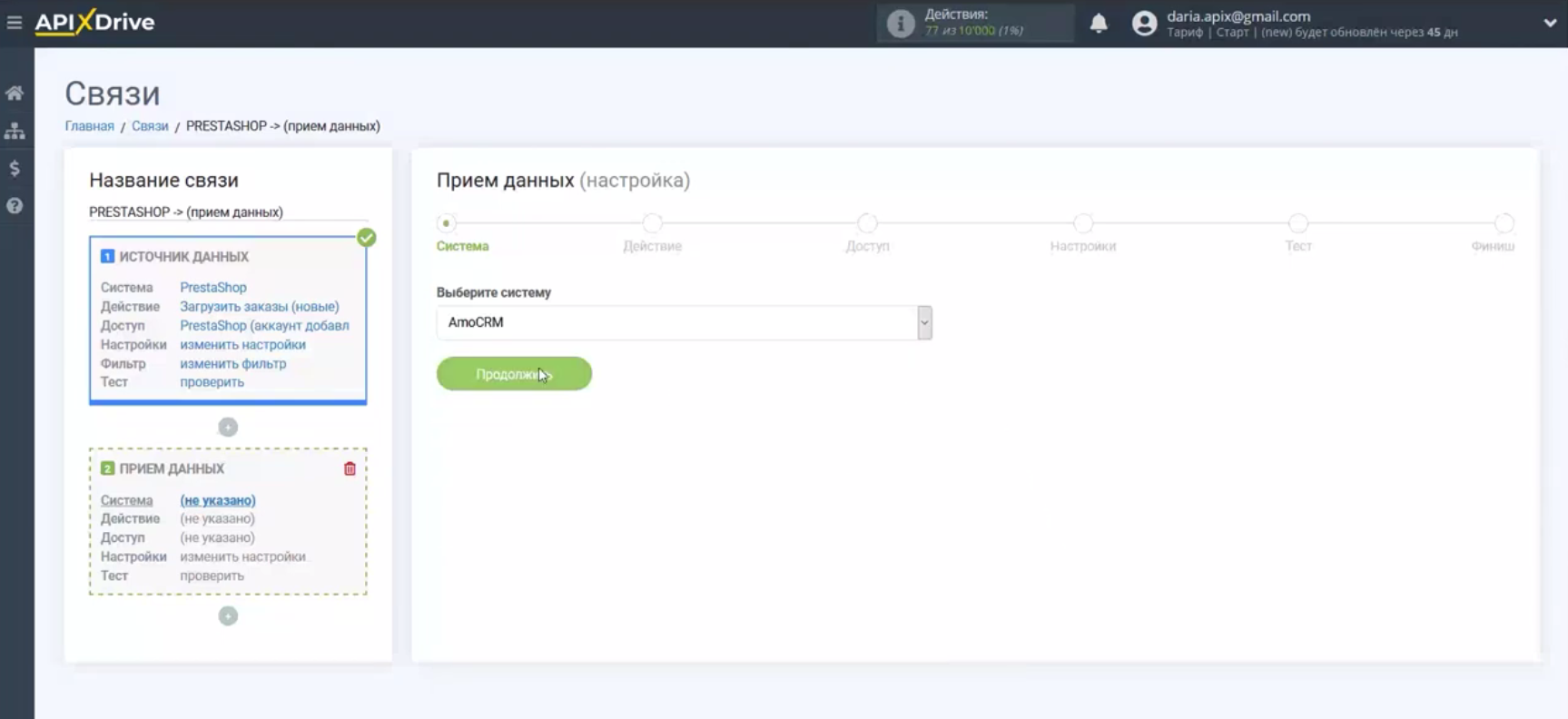This screenshot has height=719, width=1568.
Task: Click Загрузить заказы (новые) link
Action: [x=260, y=306]
